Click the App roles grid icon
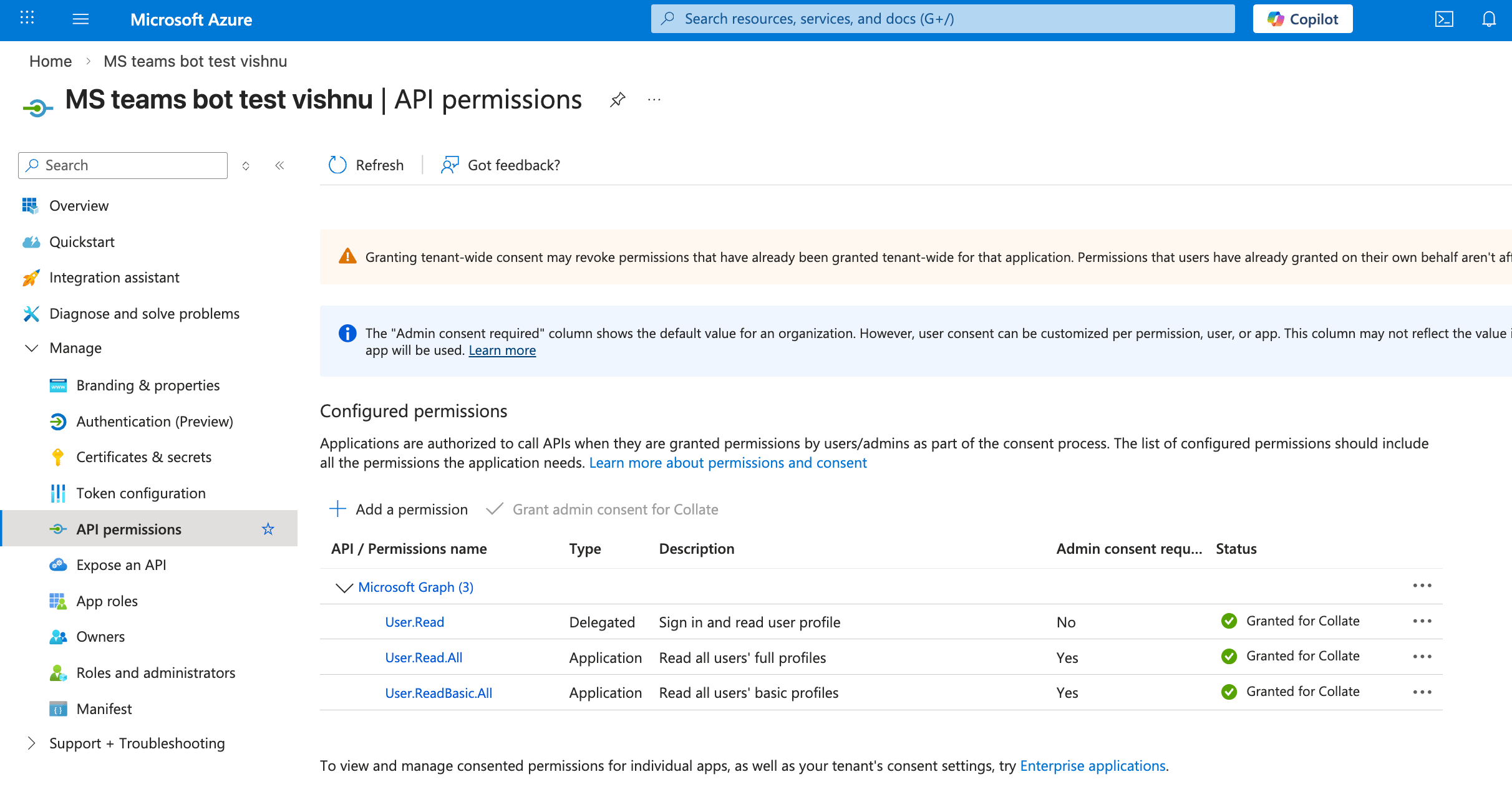Image resolution: width=1512 pixels, height=797 pixels. [x=57, y=601]
